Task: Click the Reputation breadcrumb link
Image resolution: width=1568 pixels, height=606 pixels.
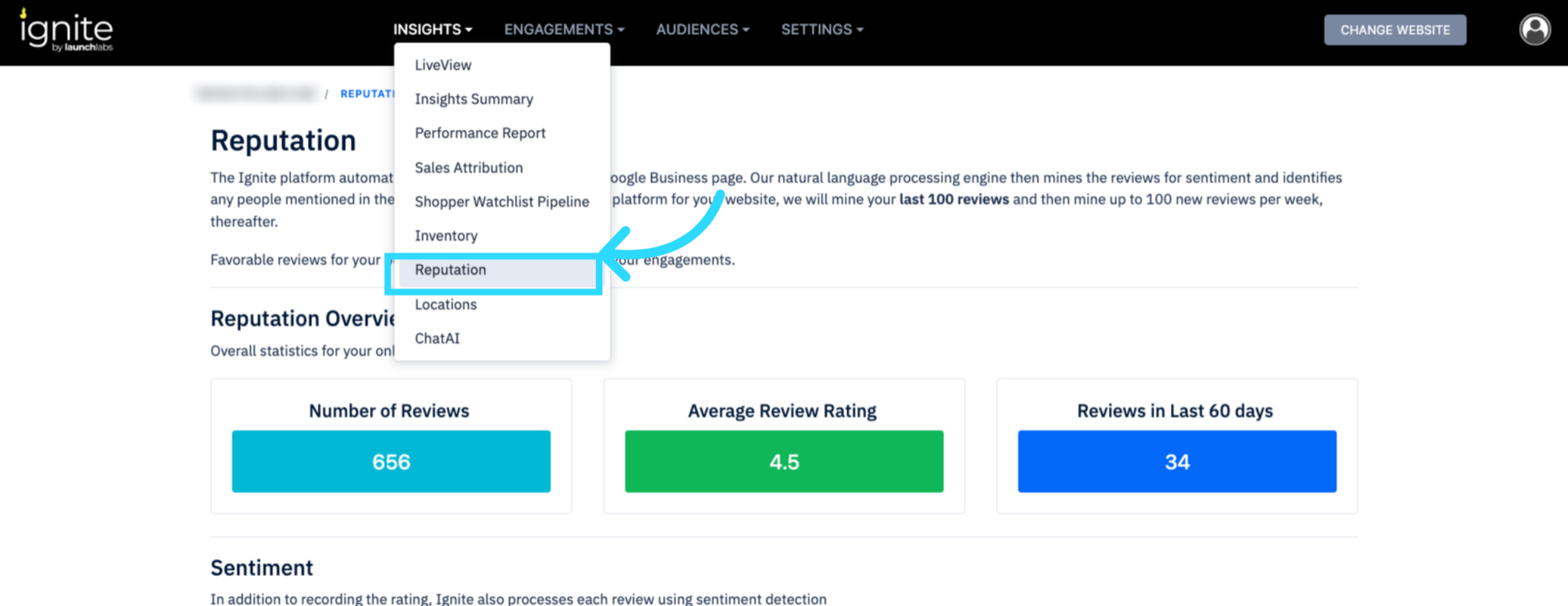Action: point(367,94)
